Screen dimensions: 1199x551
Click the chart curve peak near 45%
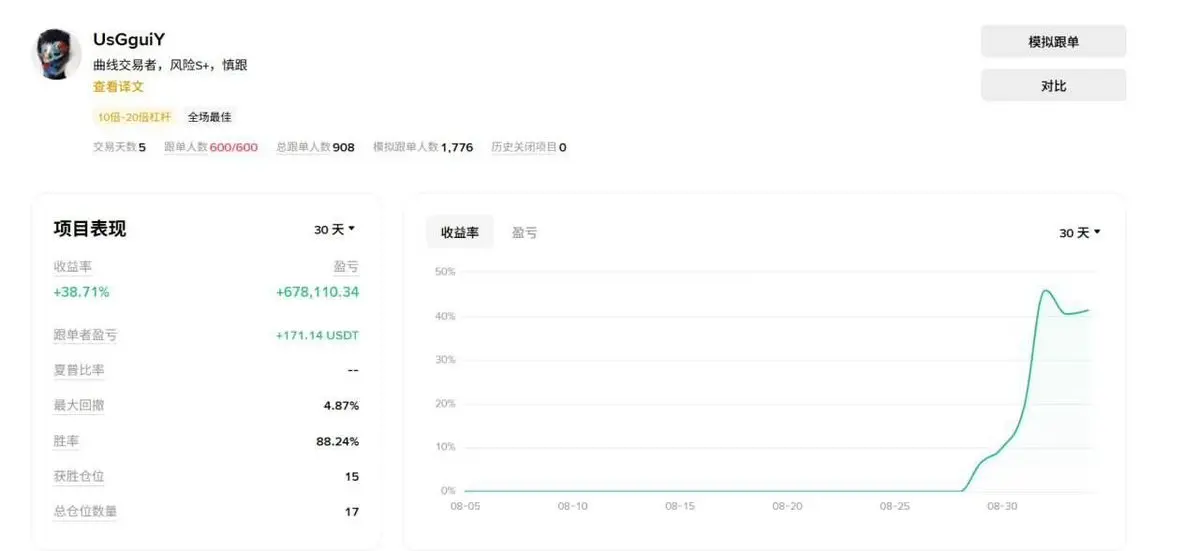(x=1045, y=290)
